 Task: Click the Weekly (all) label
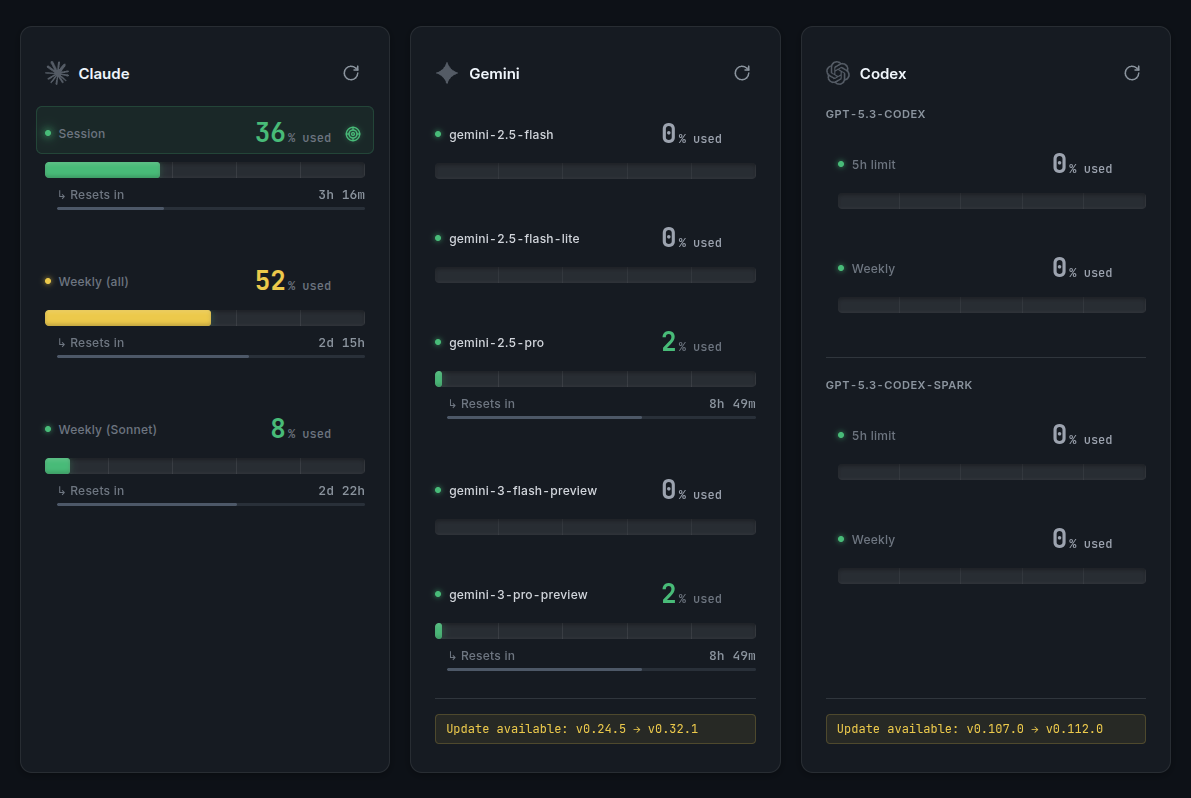(93, 282)
